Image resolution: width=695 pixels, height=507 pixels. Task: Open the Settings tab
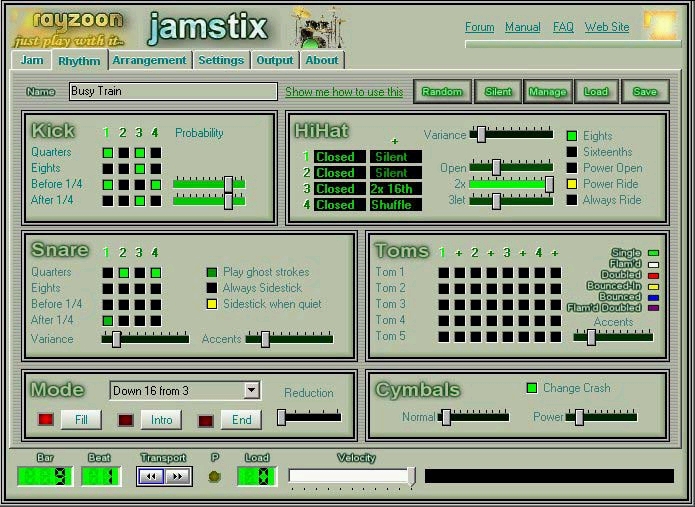[221, 60]
